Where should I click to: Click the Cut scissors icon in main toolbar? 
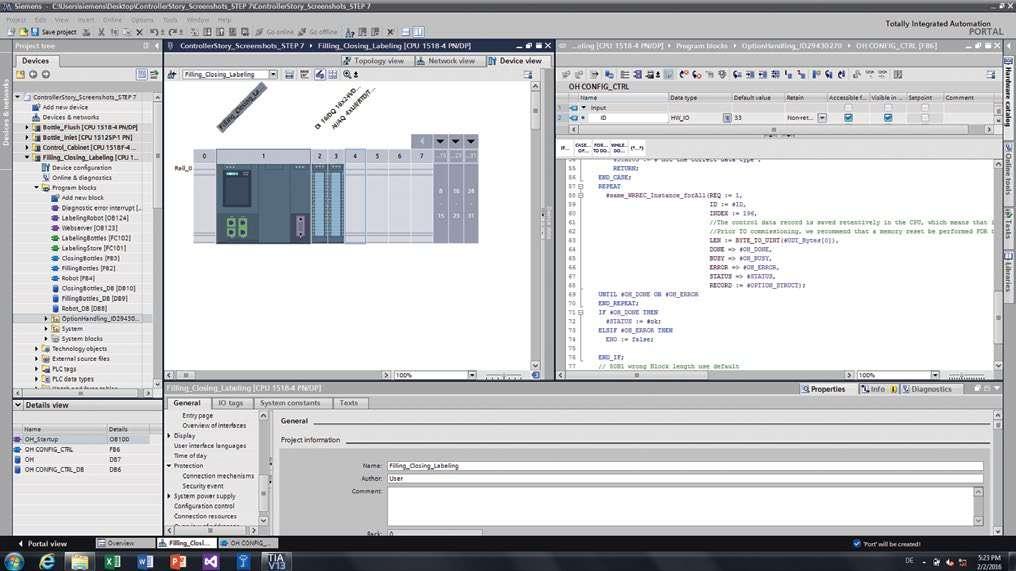point(101,32)
